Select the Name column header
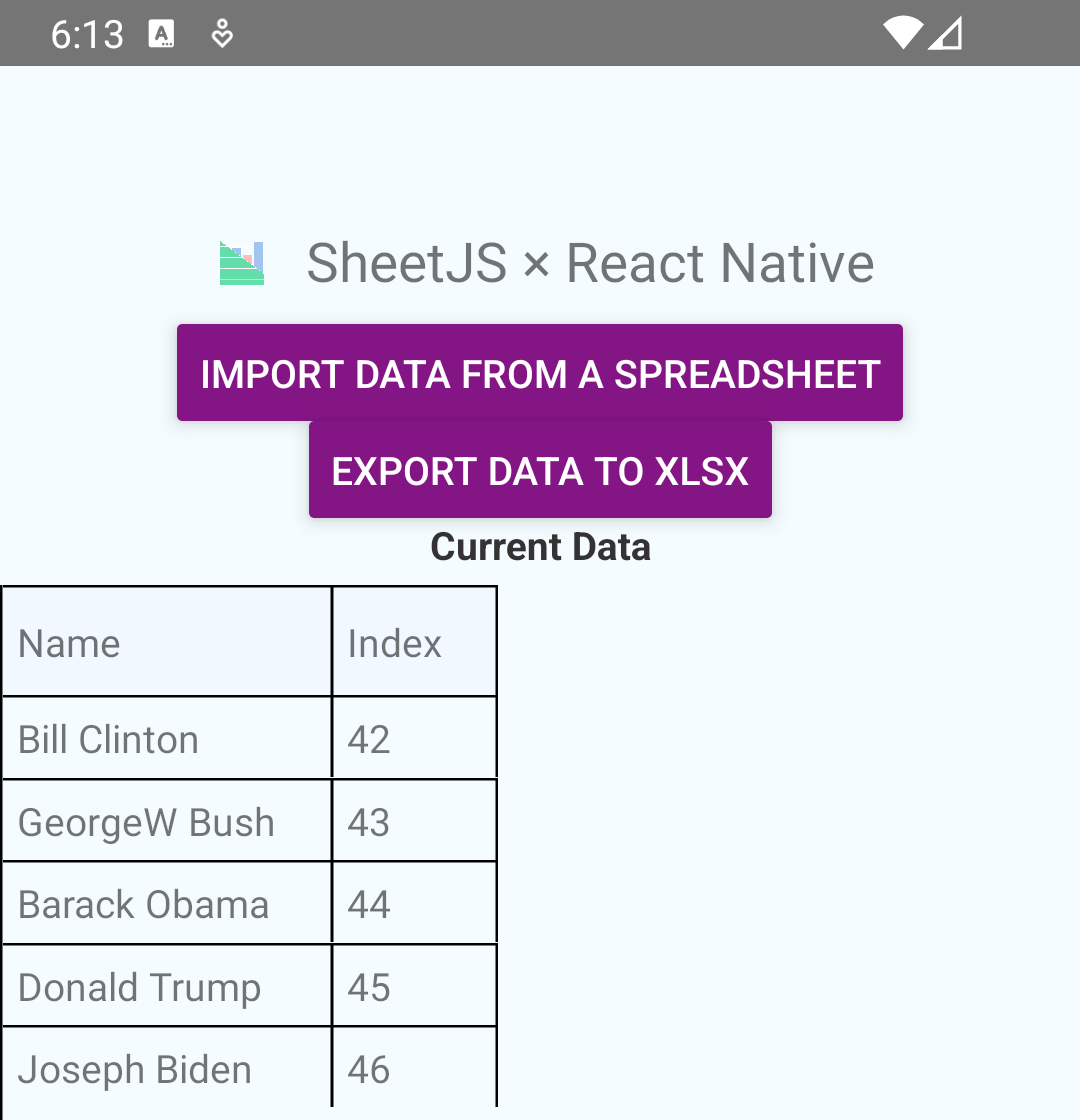This screenshot has height=1120, width=1080. tap(69, 643)
